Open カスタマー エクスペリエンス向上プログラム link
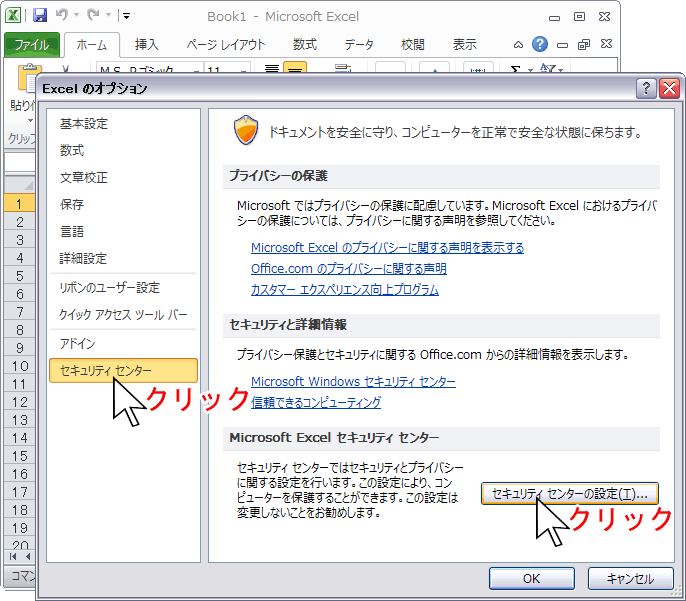This screenshot has height=601, width=686. [345, 290]
